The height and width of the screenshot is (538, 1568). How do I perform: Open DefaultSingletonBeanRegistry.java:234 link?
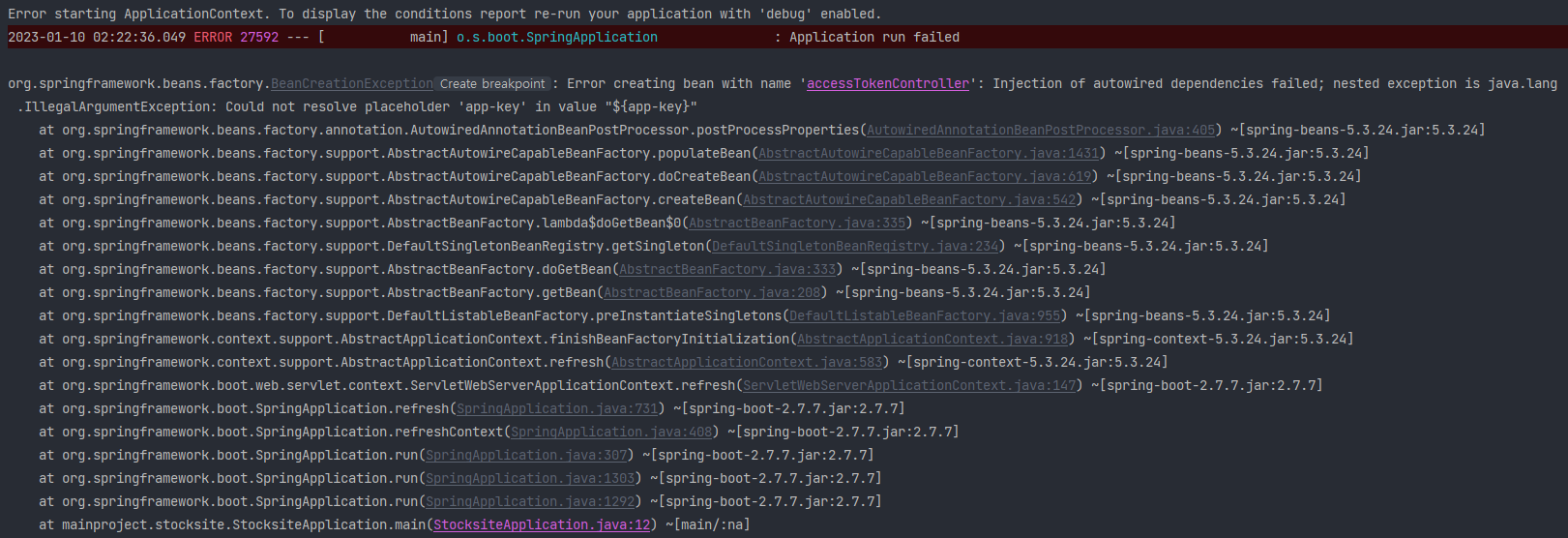coord(855,247)
